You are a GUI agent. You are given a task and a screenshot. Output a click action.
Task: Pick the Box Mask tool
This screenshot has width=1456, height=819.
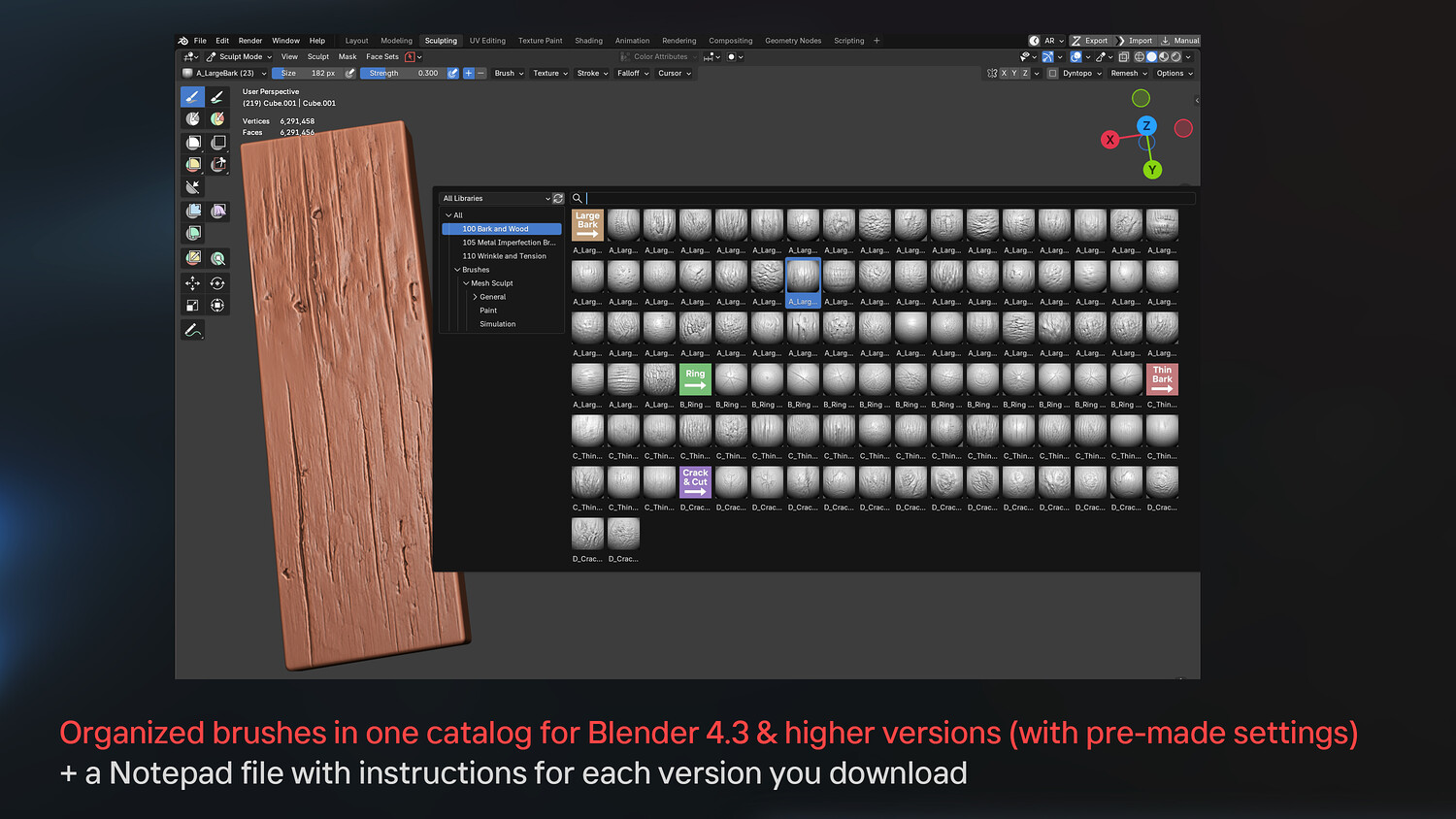click(192, 143)
